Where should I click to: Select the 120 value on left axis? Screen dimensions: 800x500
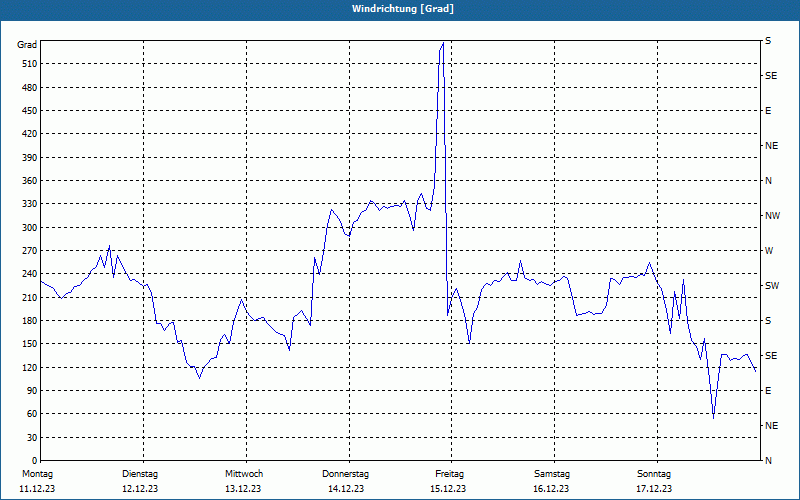30,367
